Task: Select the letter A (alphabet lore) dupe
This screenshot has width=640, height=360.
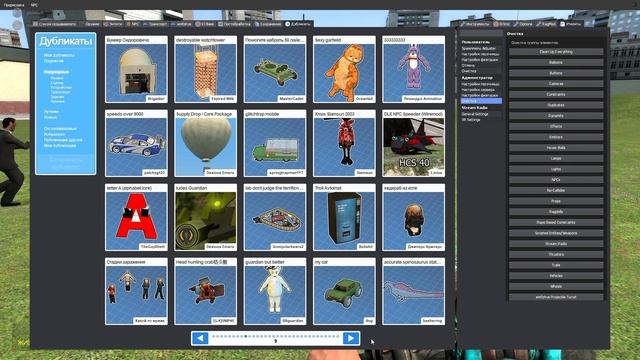Action: click(x=136, y=217)
